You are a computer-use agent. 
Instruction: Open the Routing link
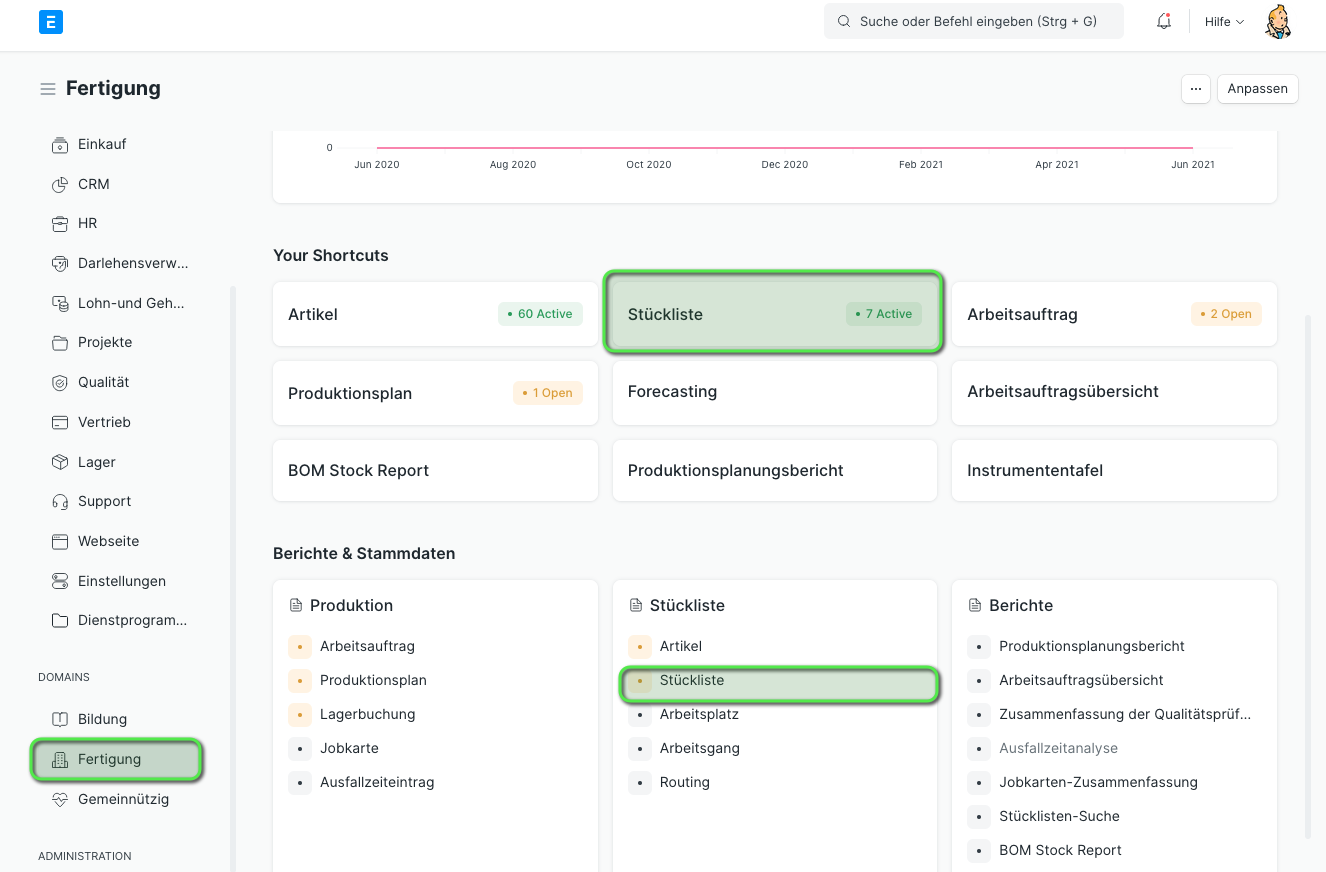[x=684, y=782]
